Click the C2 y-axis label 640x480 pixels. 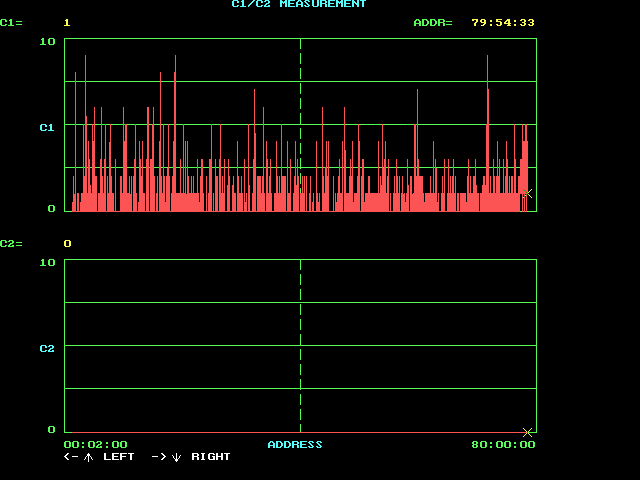click(46, 348)
